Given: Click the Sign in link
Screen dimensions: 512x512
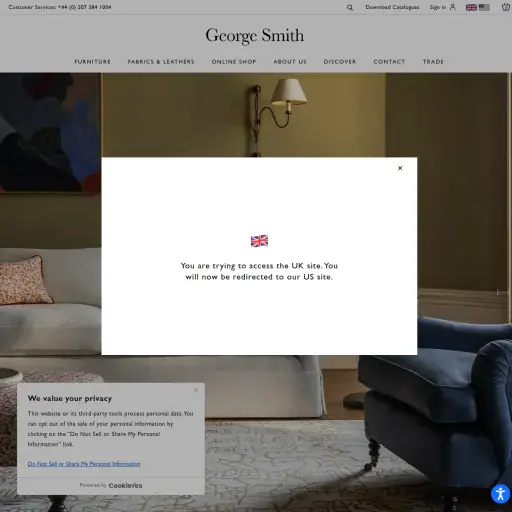Looking at the screenshot, I should pos(438,7).
